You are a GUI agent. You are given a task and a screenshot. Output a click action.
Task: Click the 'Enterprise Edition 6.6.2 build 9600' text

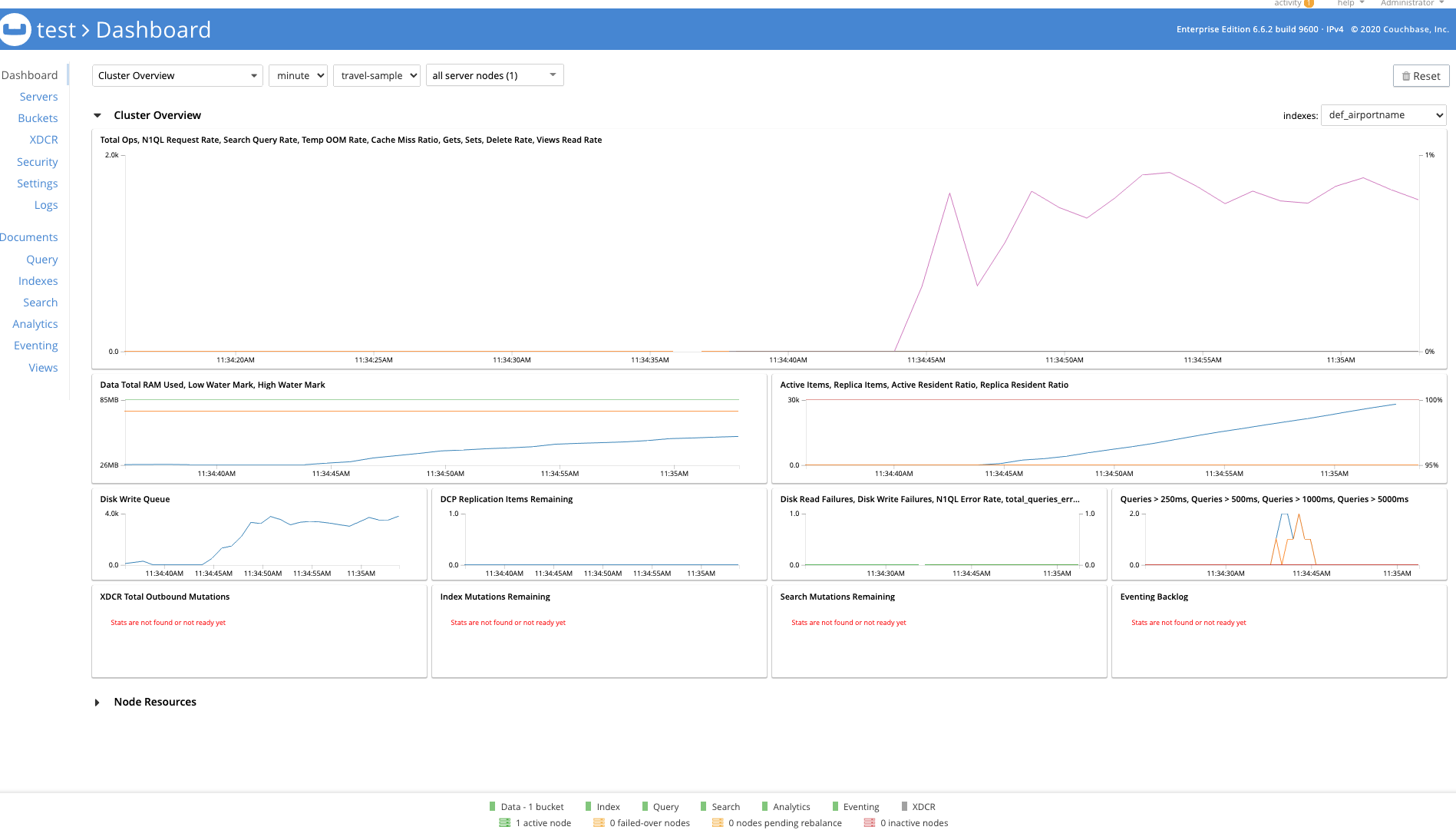(x=1247, y=30)
